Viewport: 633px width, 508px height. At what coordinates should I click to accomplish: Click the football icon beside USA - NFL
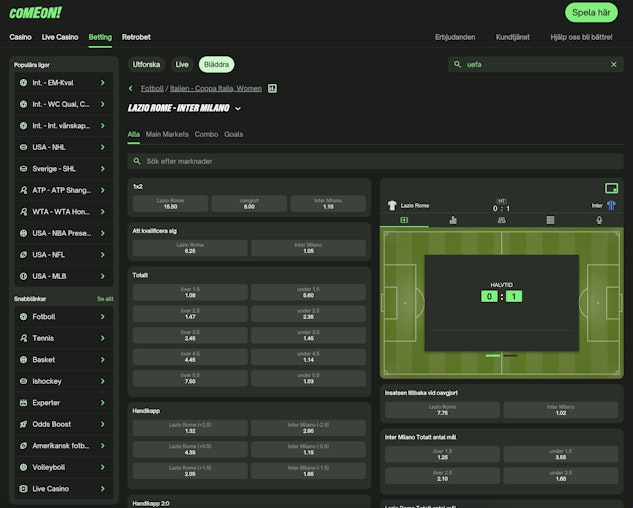pos(23,255)
